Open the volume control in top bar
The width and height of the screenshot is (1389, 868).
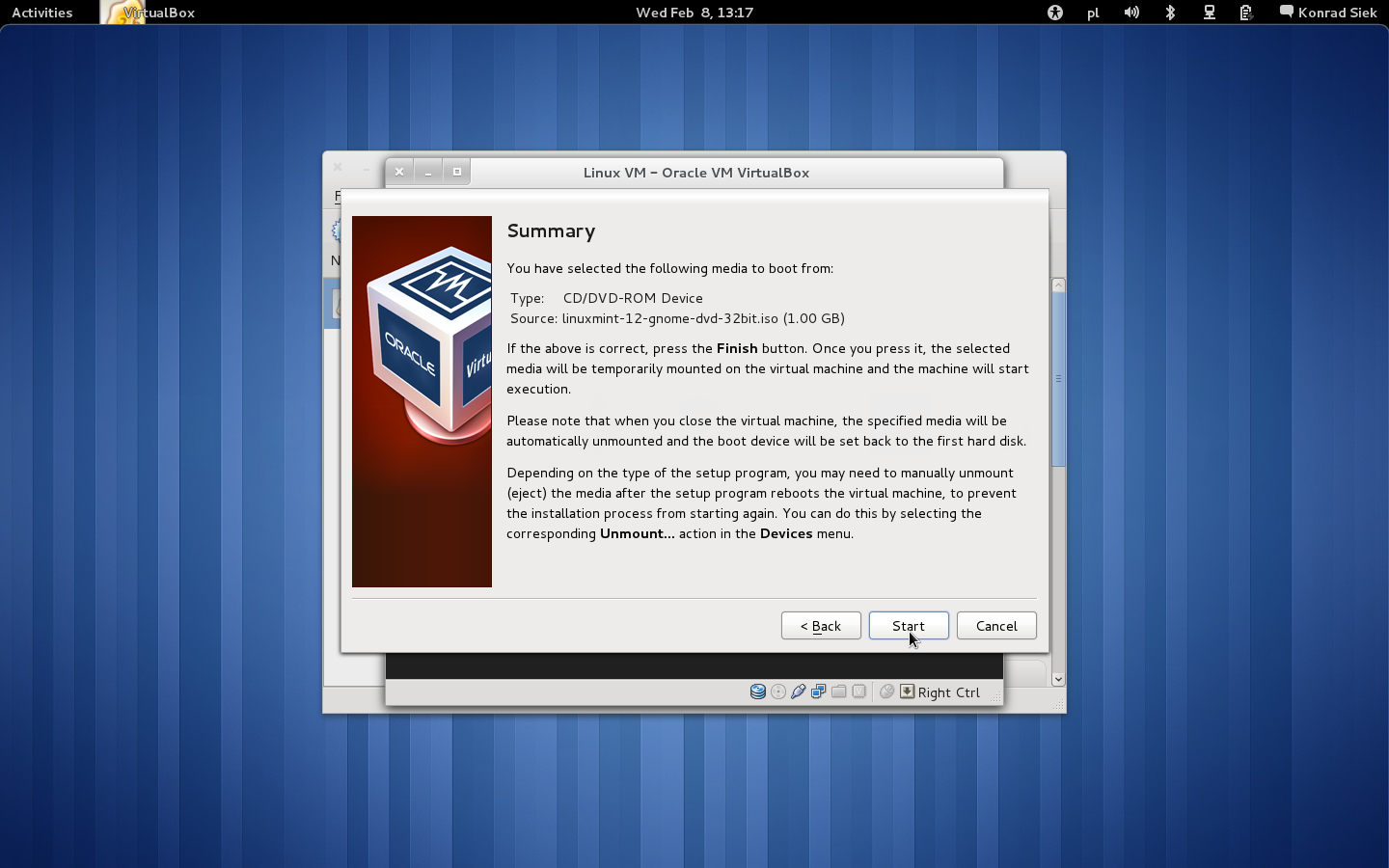pyautogui.click(x=1131, y=13)
